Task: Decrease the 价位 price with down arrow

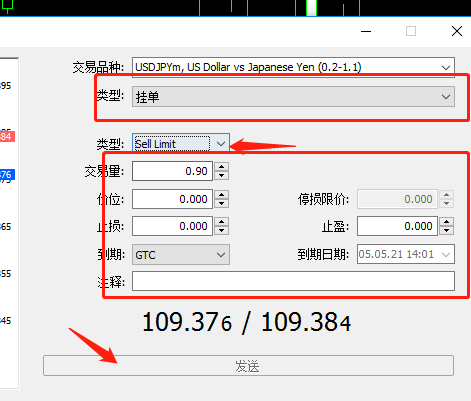Action: [x=221, y=204]
